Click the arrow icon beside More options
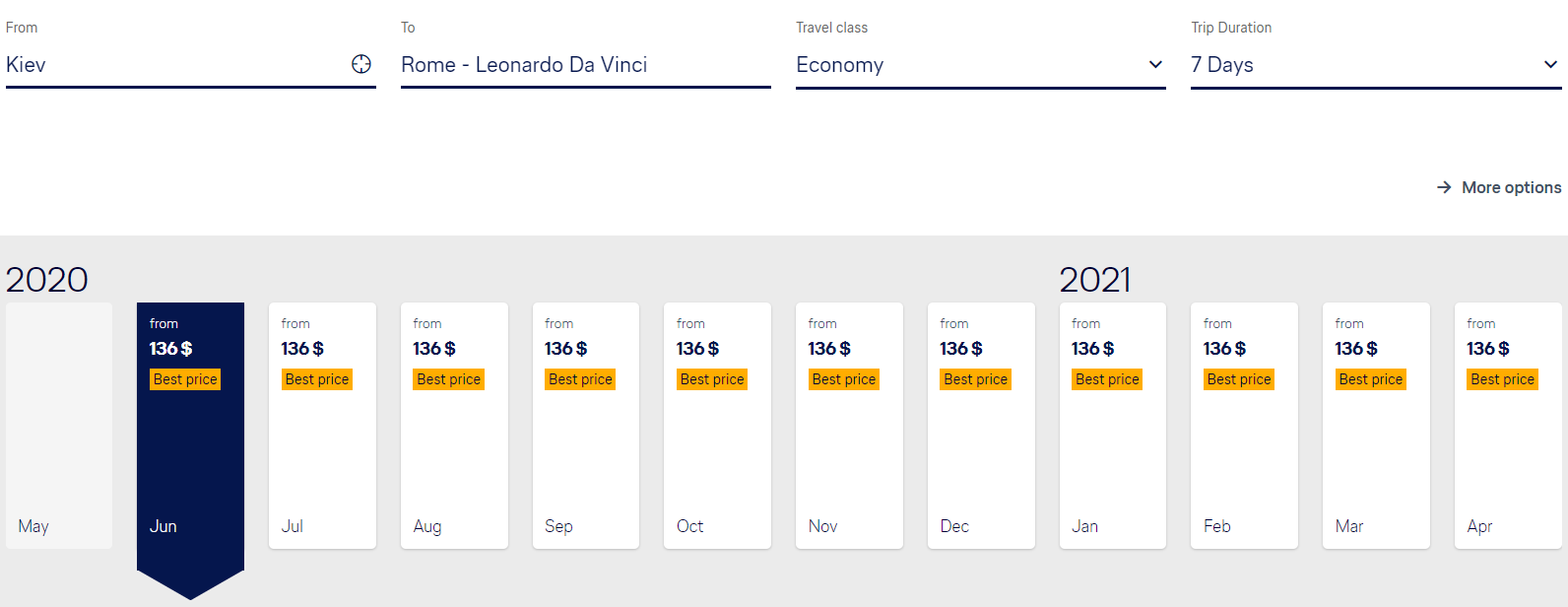 point(1444,187)
